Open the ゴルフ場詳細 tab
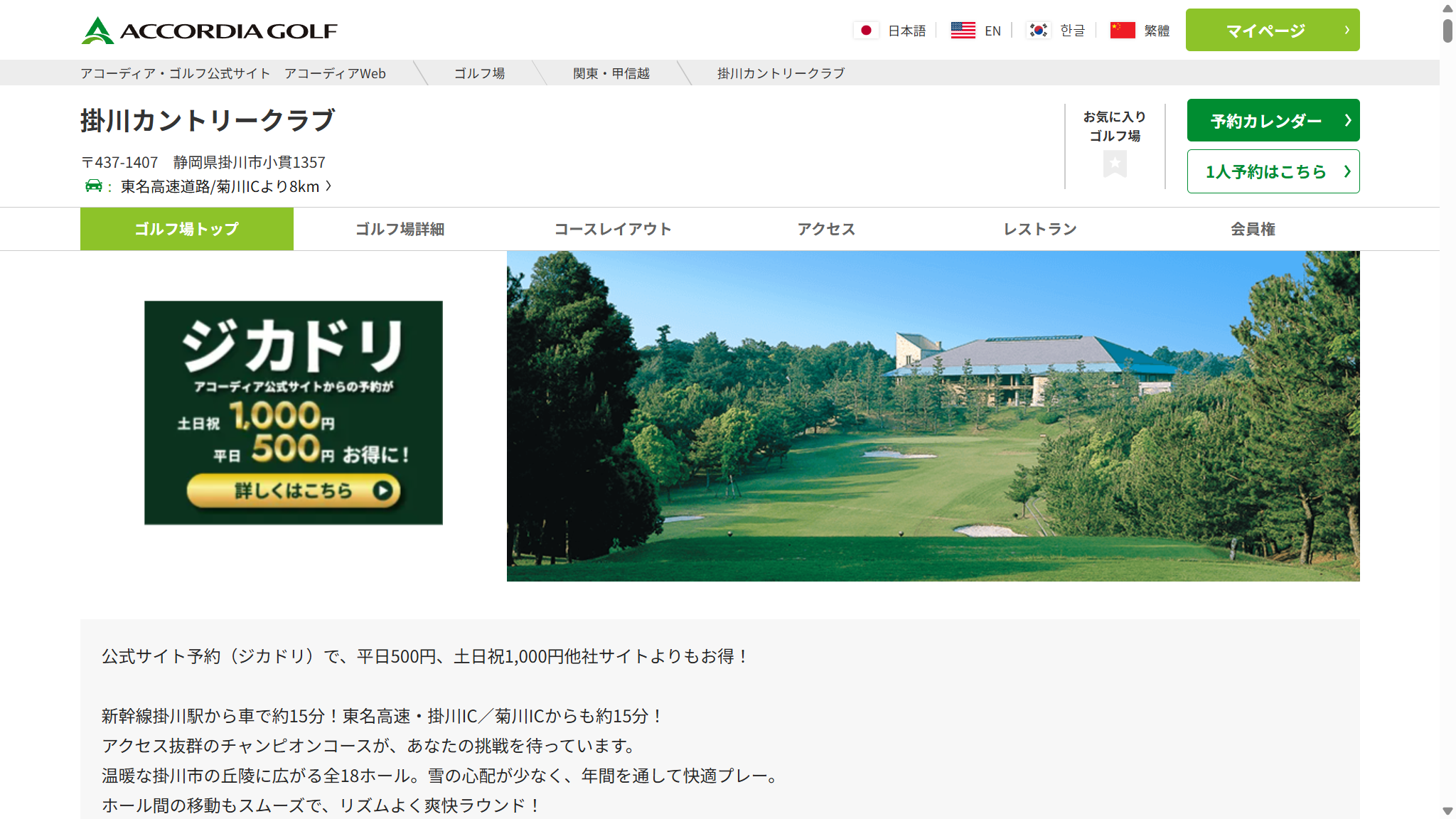 click(400, 229)
